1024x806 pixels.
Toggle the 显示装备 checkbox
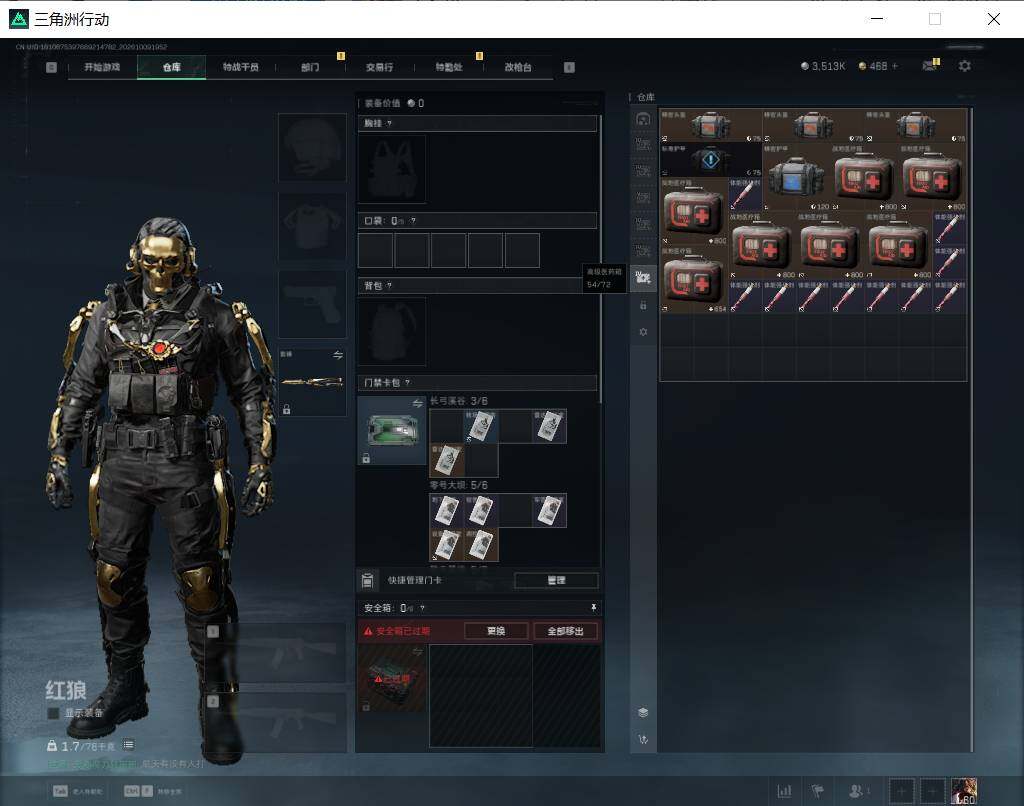(x=54, y=713)
